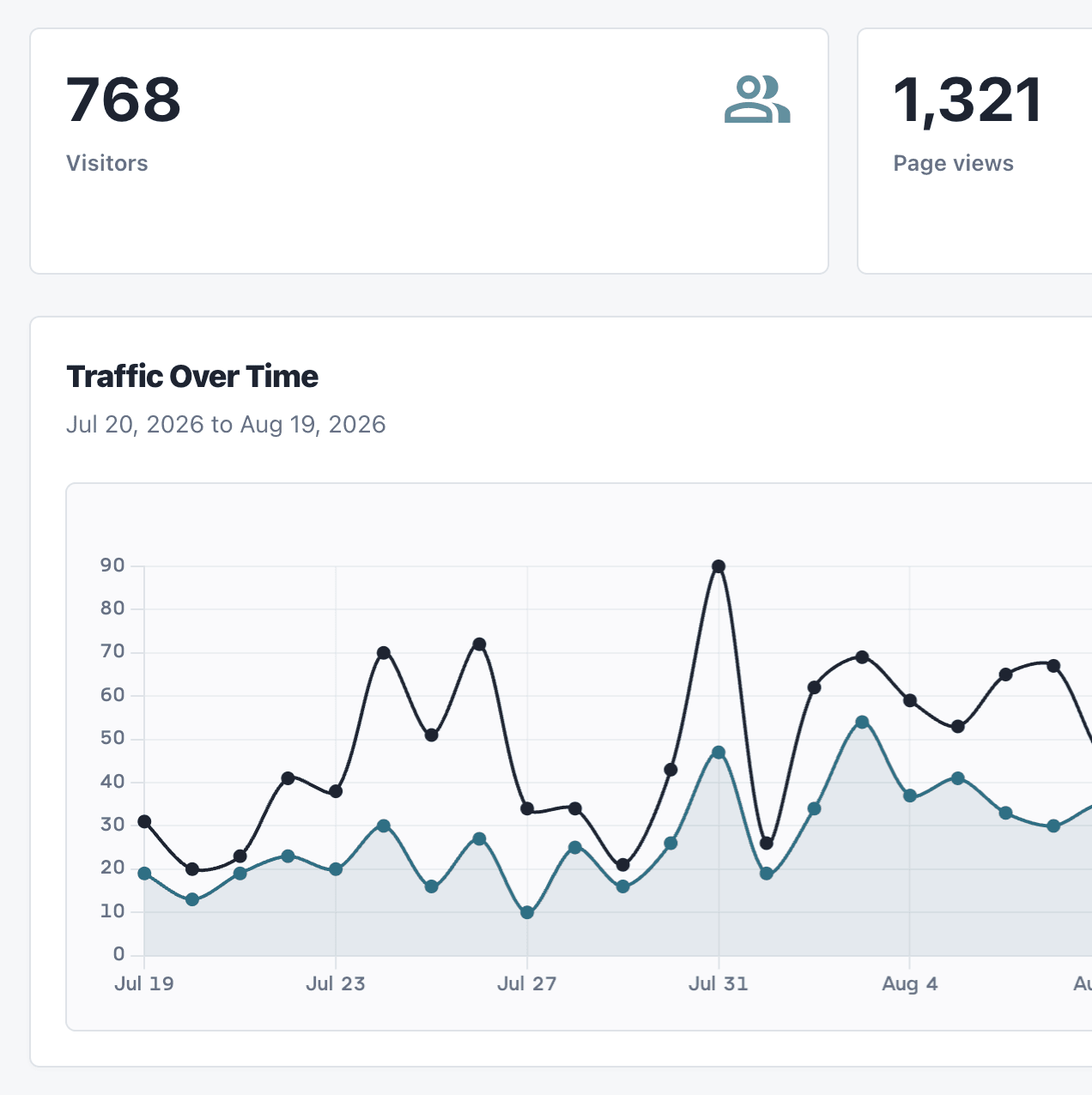This screenshot has width=1092, height=1095.
Task: Click the "70" y-axis label
Action: tap(112, 652)
